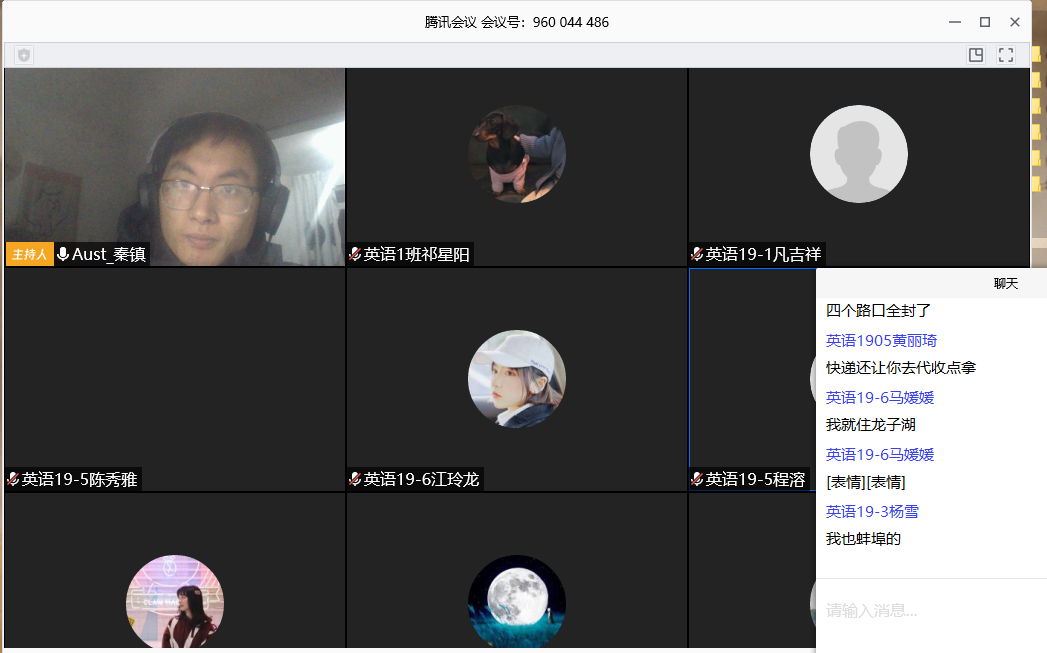Click the microphone icon next to Aust_秦镇

pyautogui.click(x=63, y=255)
